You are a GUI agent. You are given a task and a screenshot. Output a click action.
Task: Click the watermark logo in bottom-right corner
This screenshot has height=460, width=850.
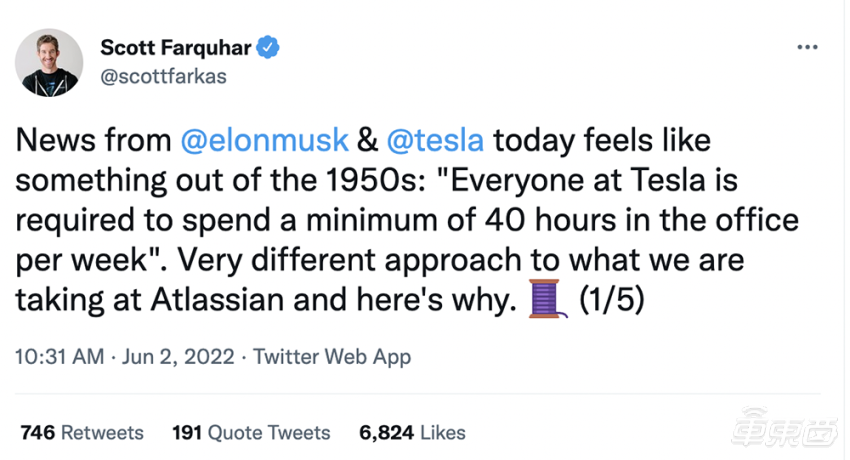(x=785, y=432)
